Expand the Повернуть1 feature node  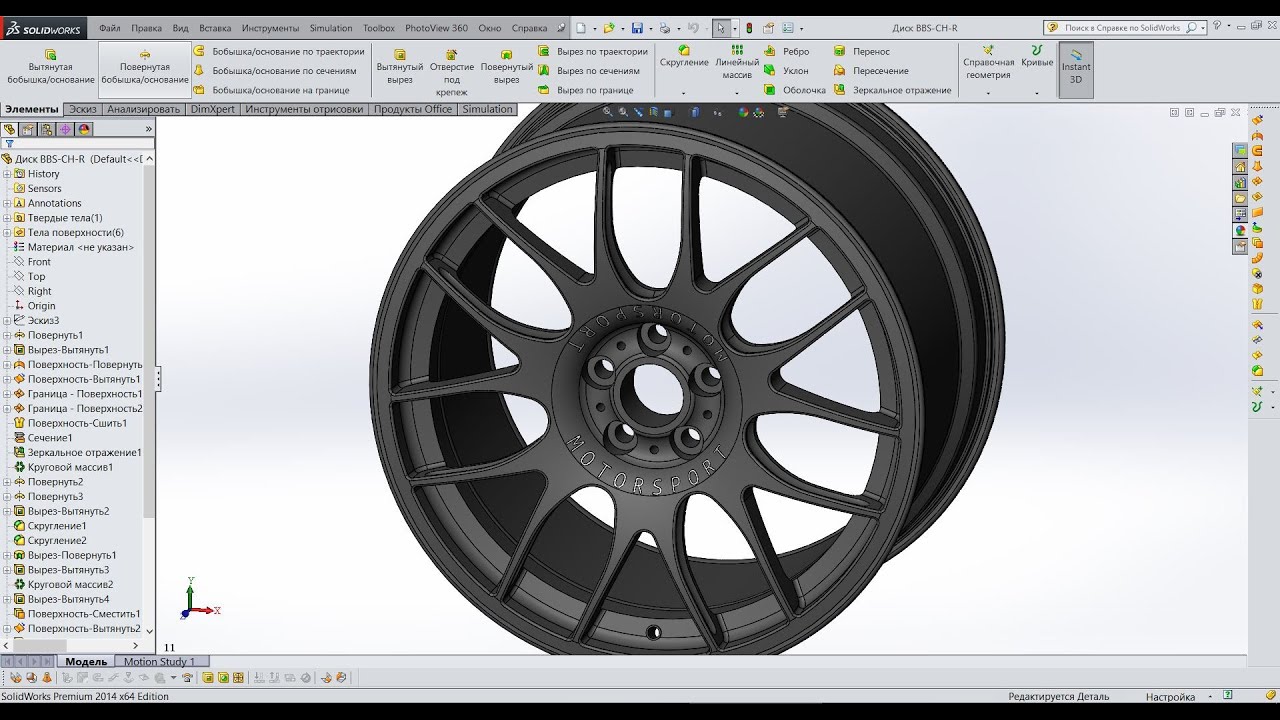point(7,335)
